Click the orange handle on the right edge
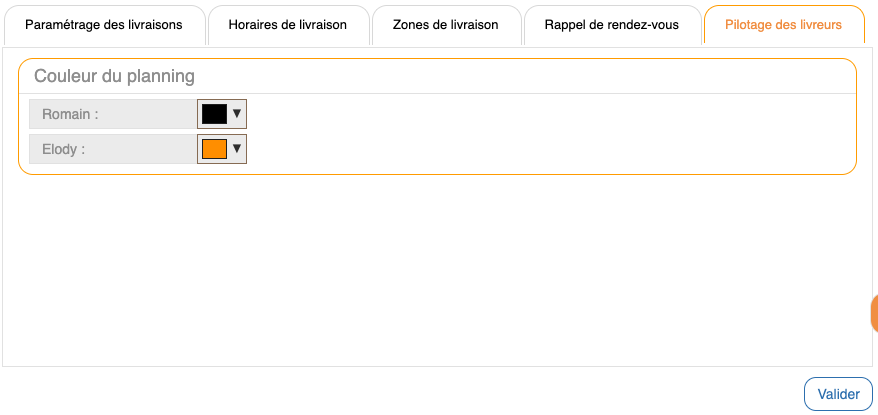Viewport: 878px width, 415px height. pos(873,314)
